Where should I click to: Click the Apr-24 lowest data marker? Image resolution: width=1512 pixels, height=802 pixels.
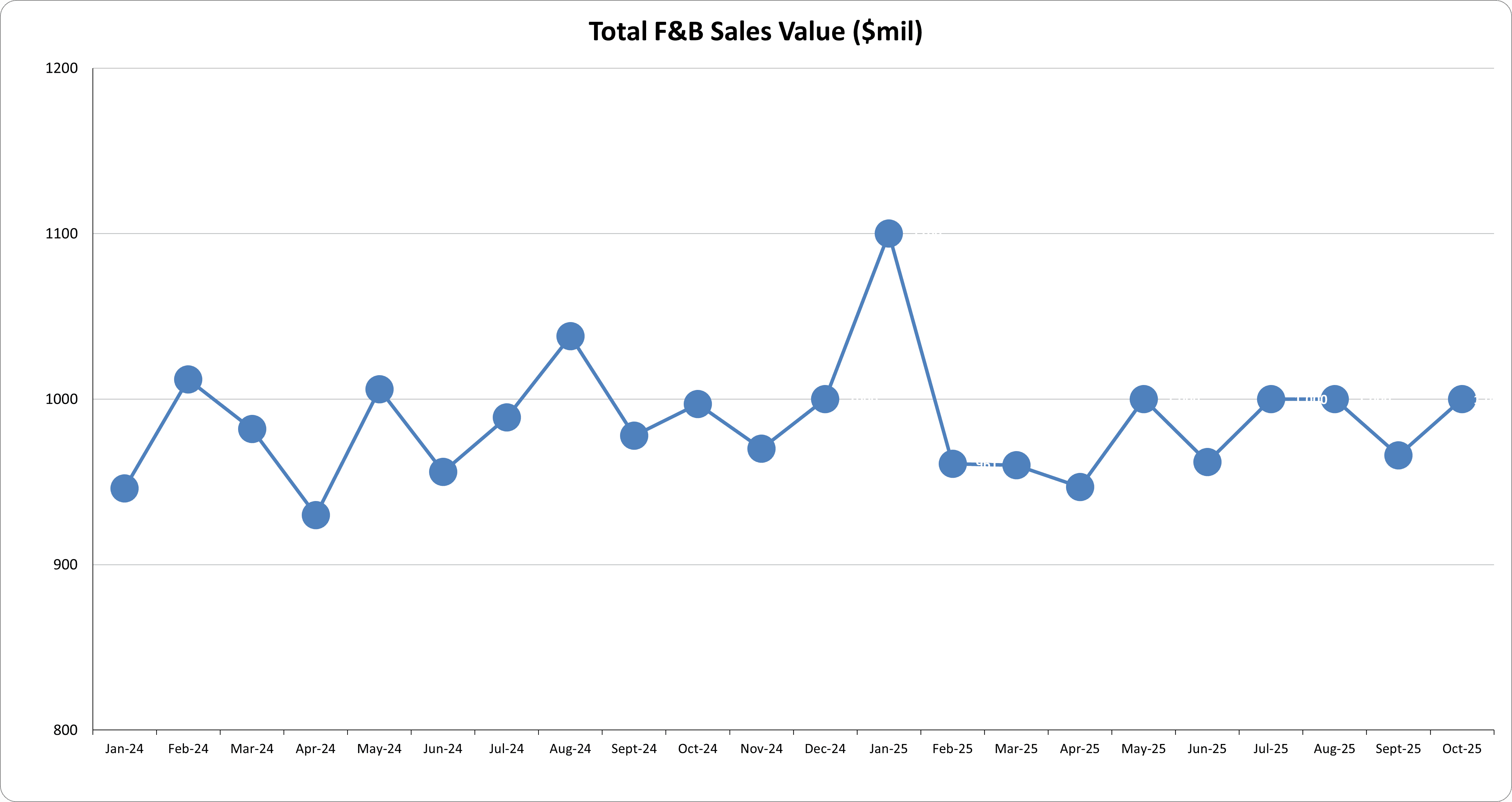316,515
